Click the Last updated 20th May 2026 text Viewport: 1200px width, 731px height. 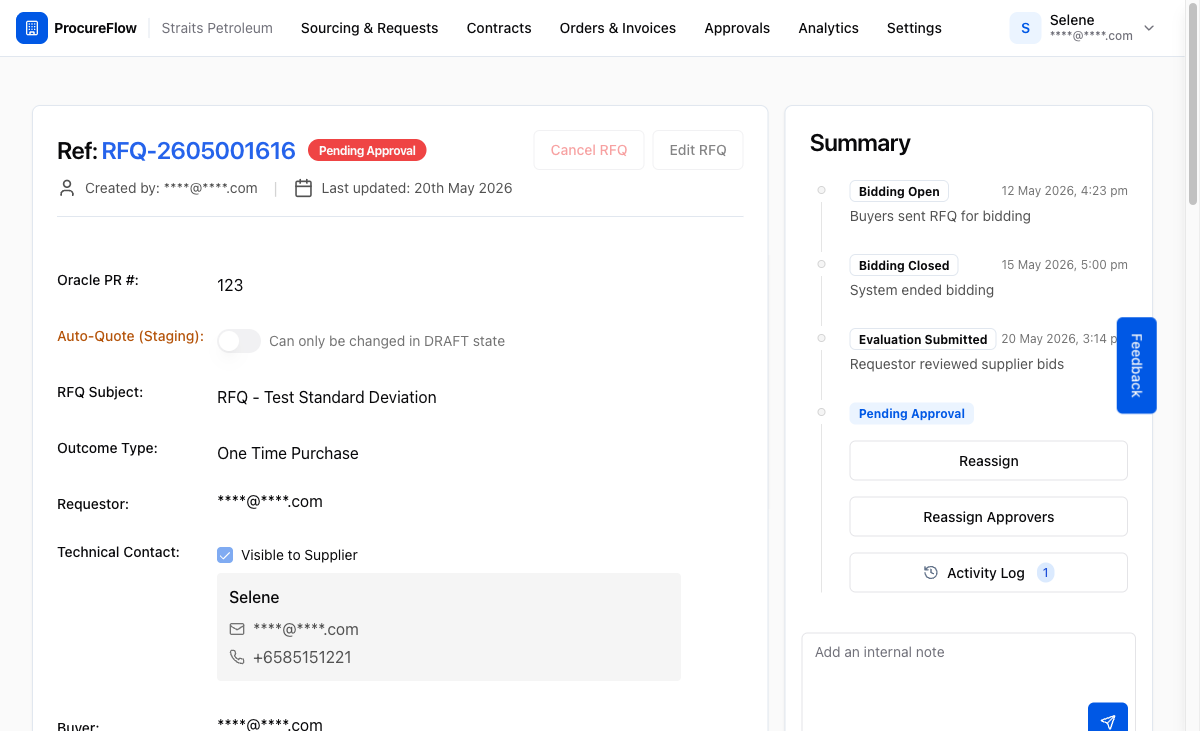417,188
